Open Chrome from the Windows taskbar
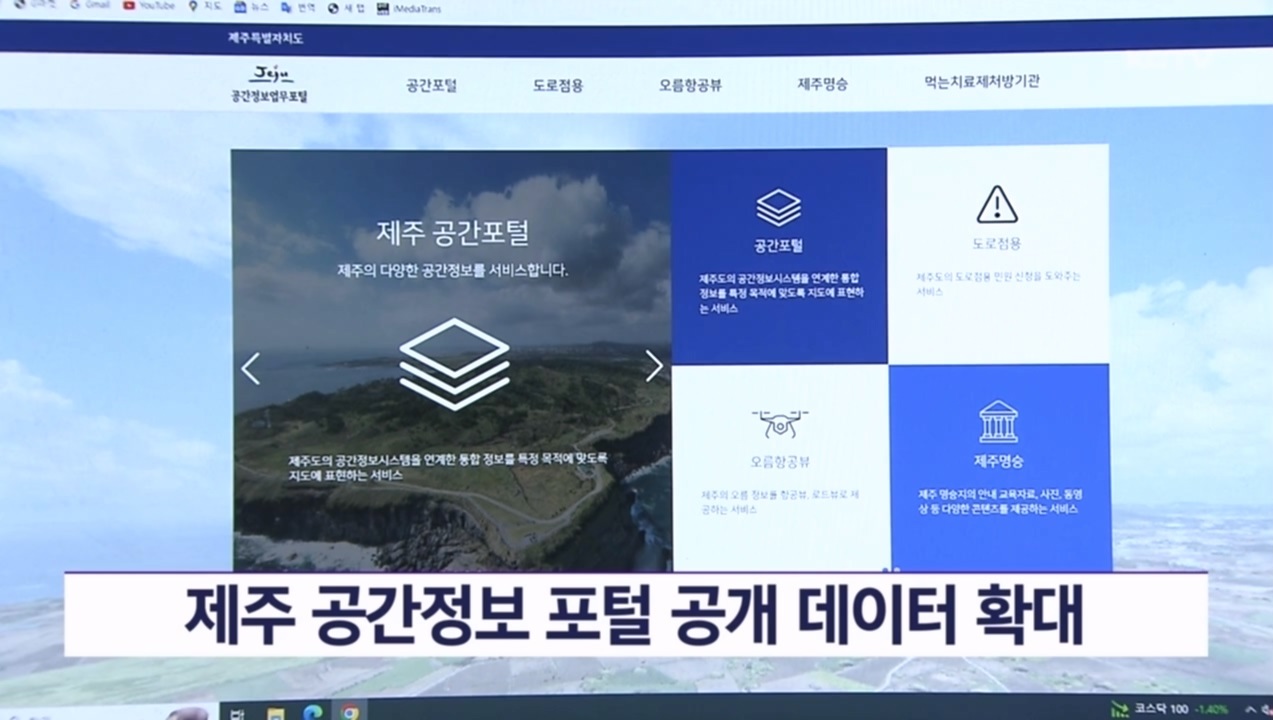The image size is (1273, 720). point(349,712)
